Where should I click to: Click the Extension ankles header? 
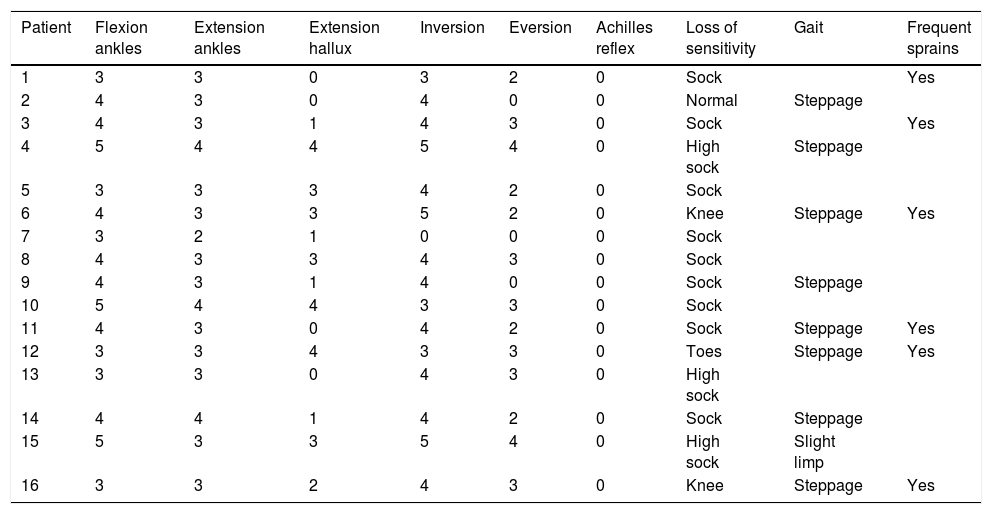229,38
